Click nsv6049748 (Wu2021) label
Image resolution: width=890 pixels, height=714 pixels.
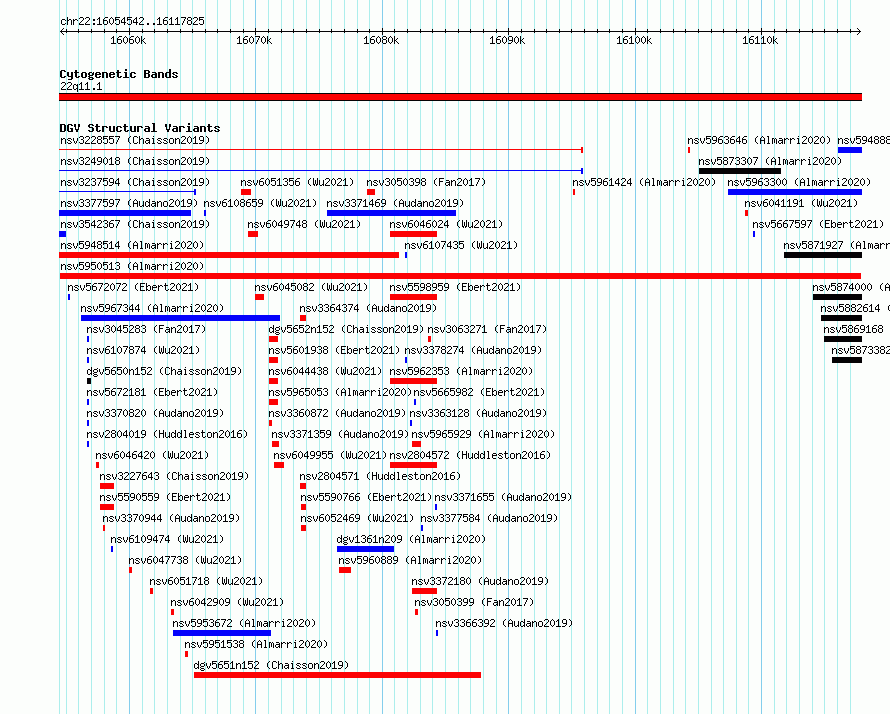[x=304, y=224]
